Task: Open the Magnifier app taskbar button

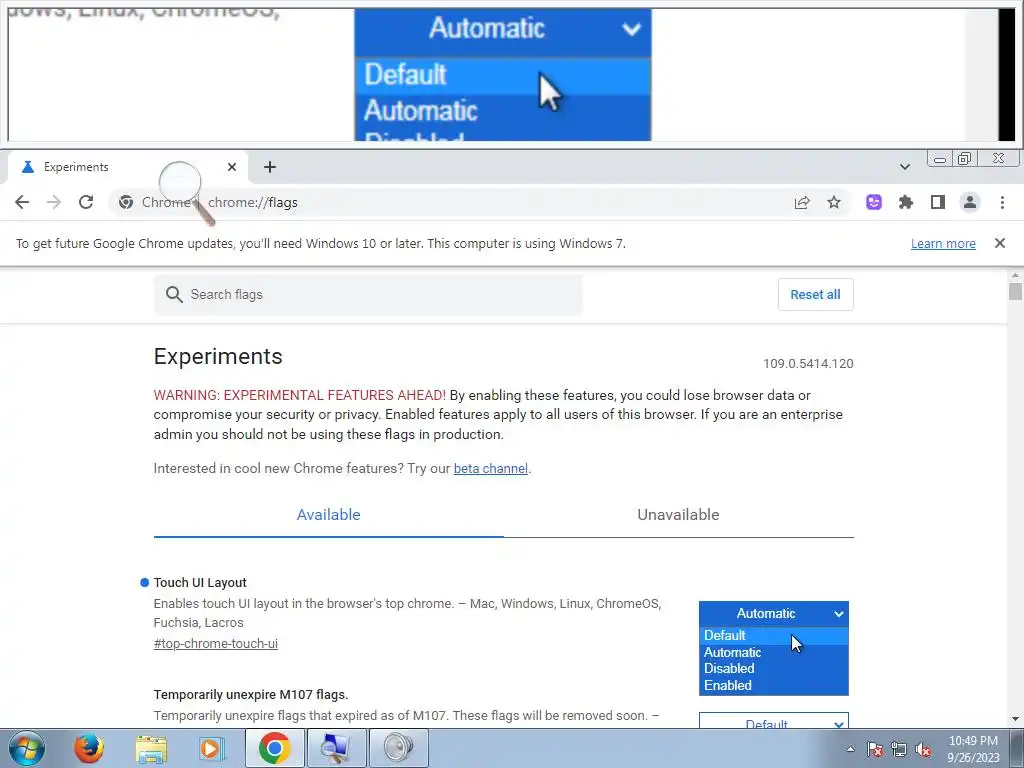Action: (x=336, y=748)
